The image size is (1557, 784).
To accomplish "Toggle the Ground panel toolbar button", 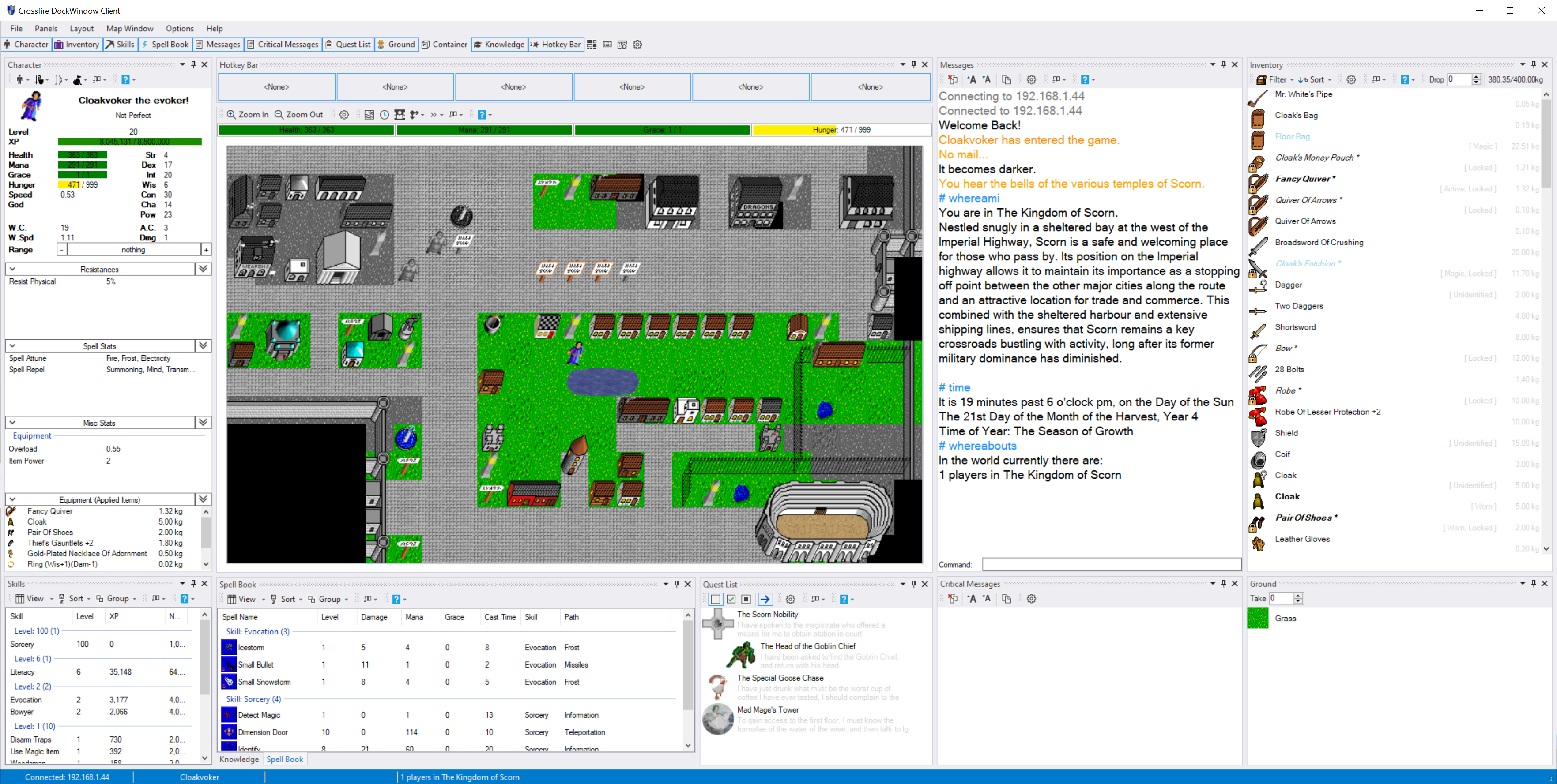I will 396,44.
